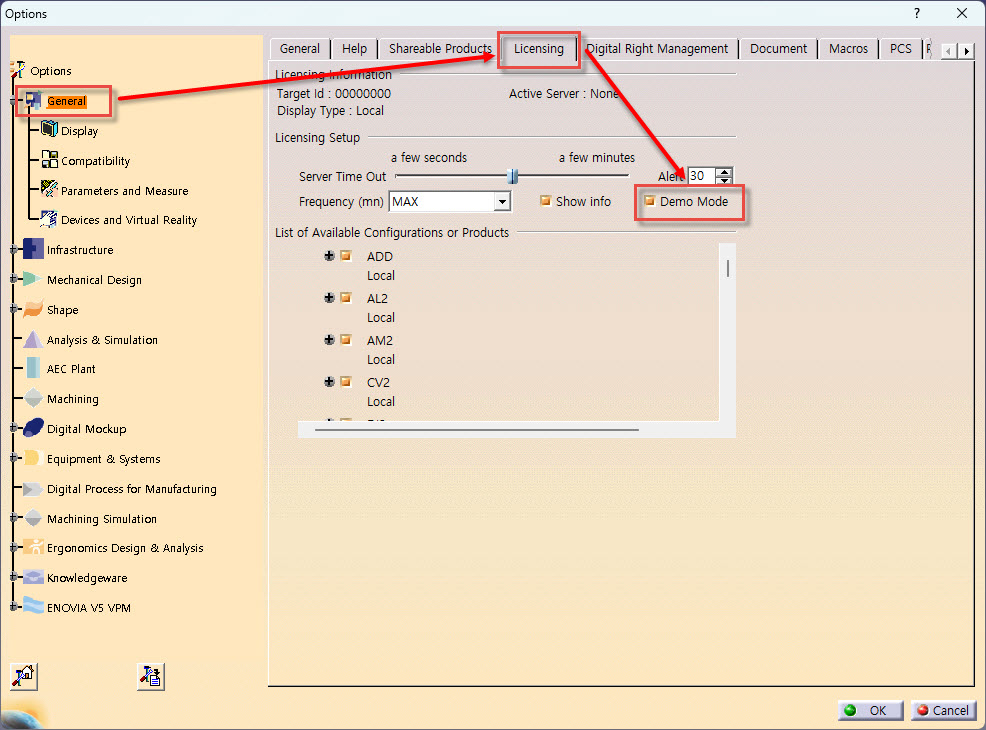Screen dimensions: 986x730
Task: Click the Server Time Out slider handle
Action: tap(512, 176)
